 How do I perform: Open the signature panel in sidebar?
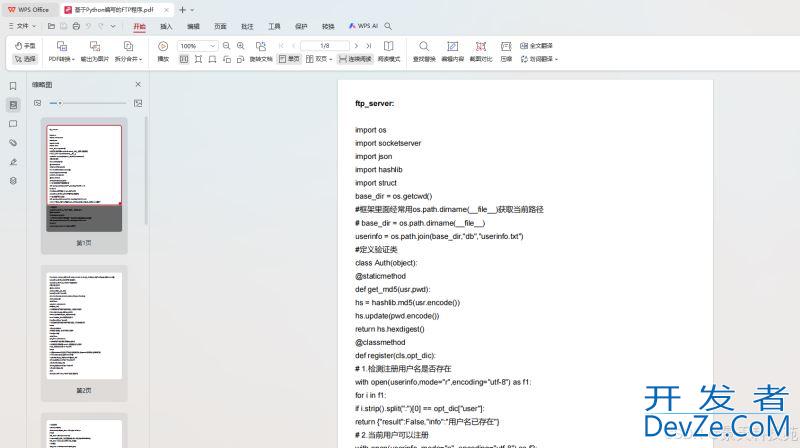(13, 162)
